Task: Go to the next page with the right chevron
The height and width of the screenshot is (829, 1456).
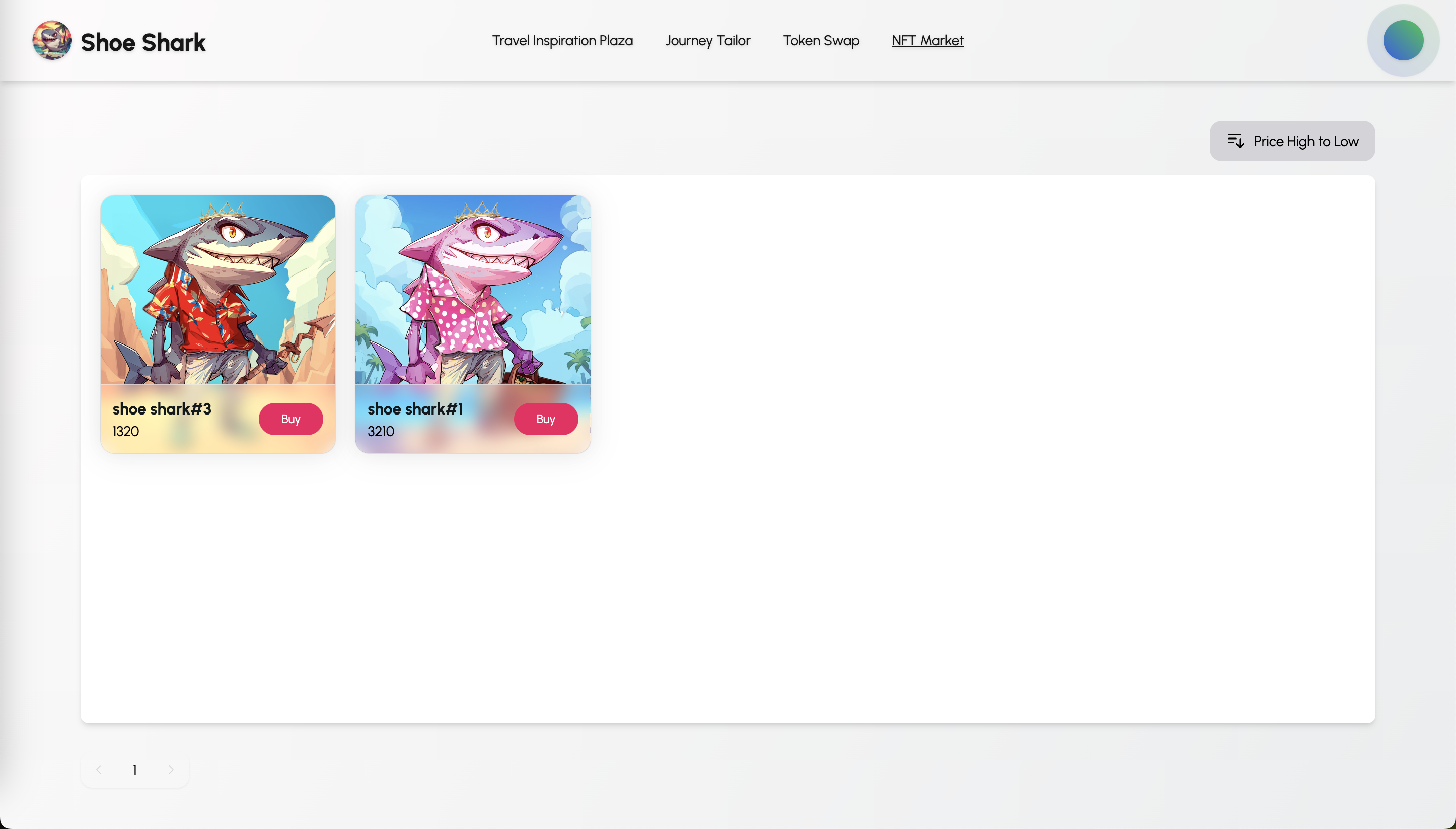Action: point(171,770)
